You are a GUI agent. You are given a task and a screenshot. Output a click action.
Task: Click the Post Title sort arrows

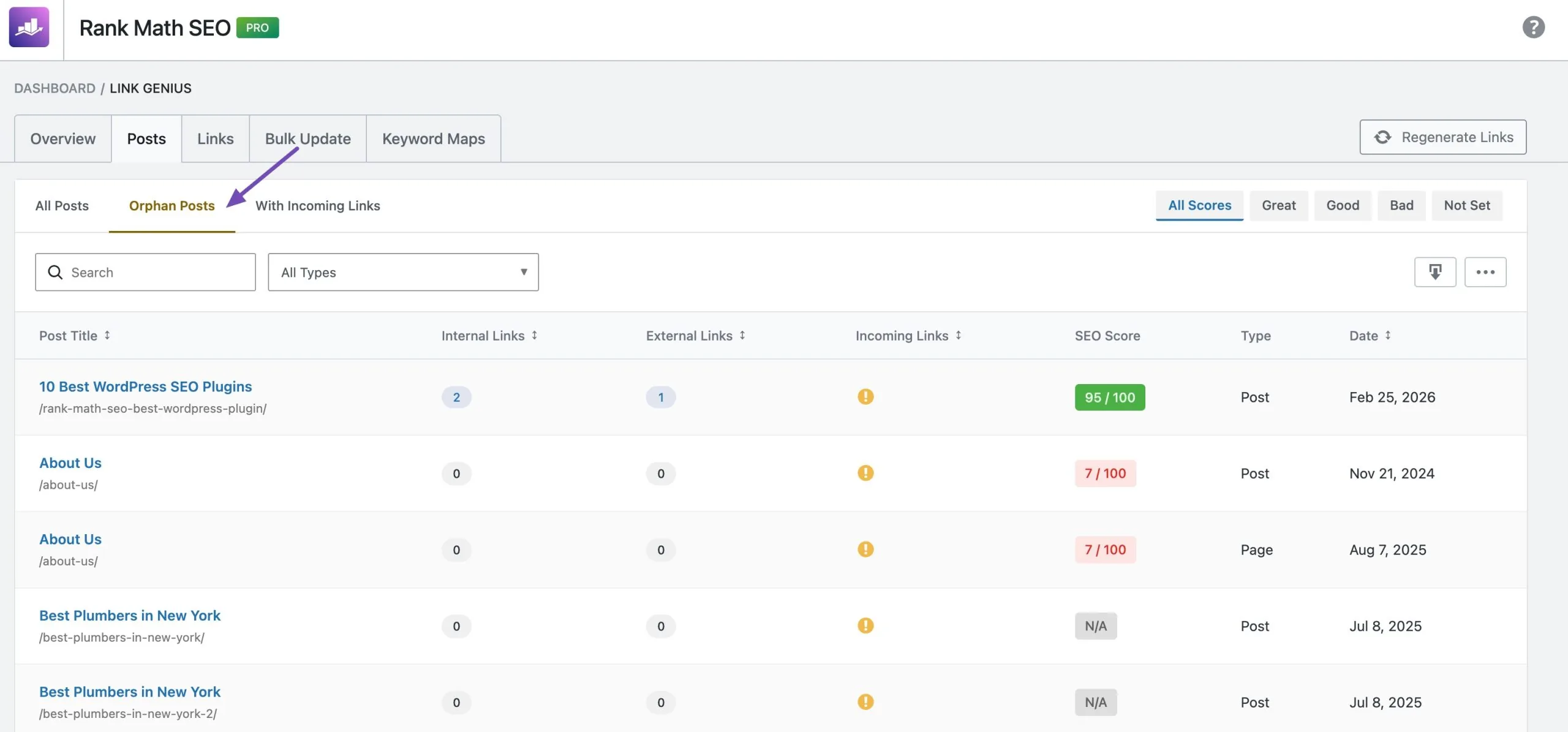pos(107,335)
